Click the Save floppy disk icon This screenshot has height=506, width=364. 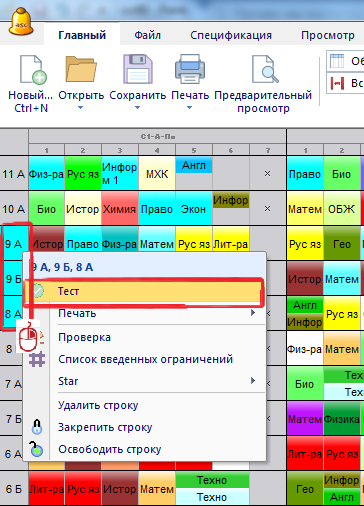138,69
